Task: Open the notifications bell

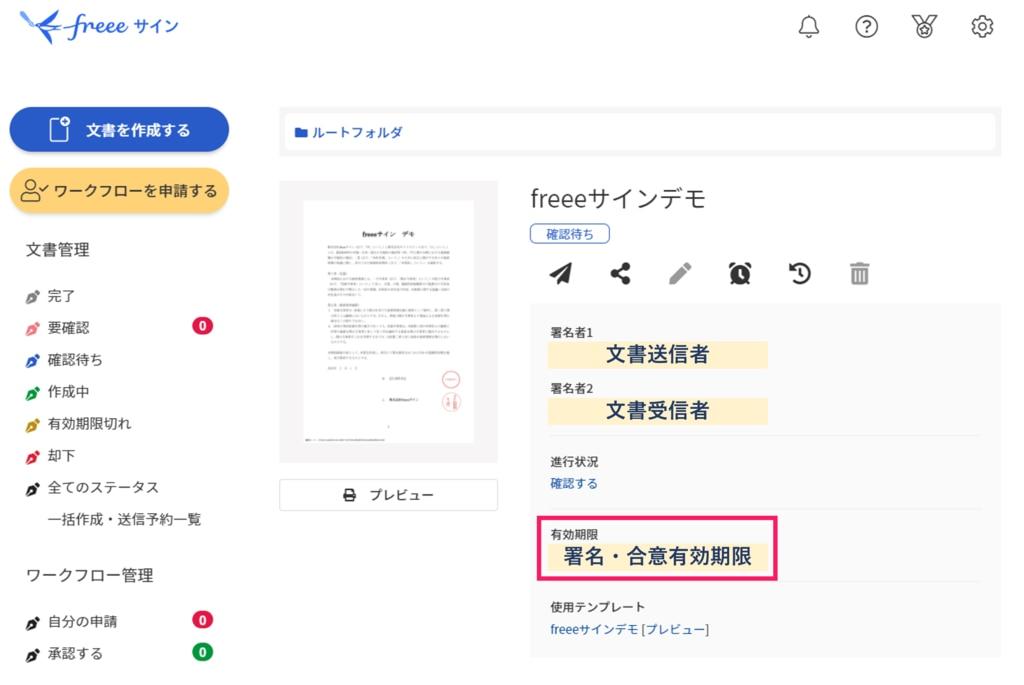Action: 808,27
